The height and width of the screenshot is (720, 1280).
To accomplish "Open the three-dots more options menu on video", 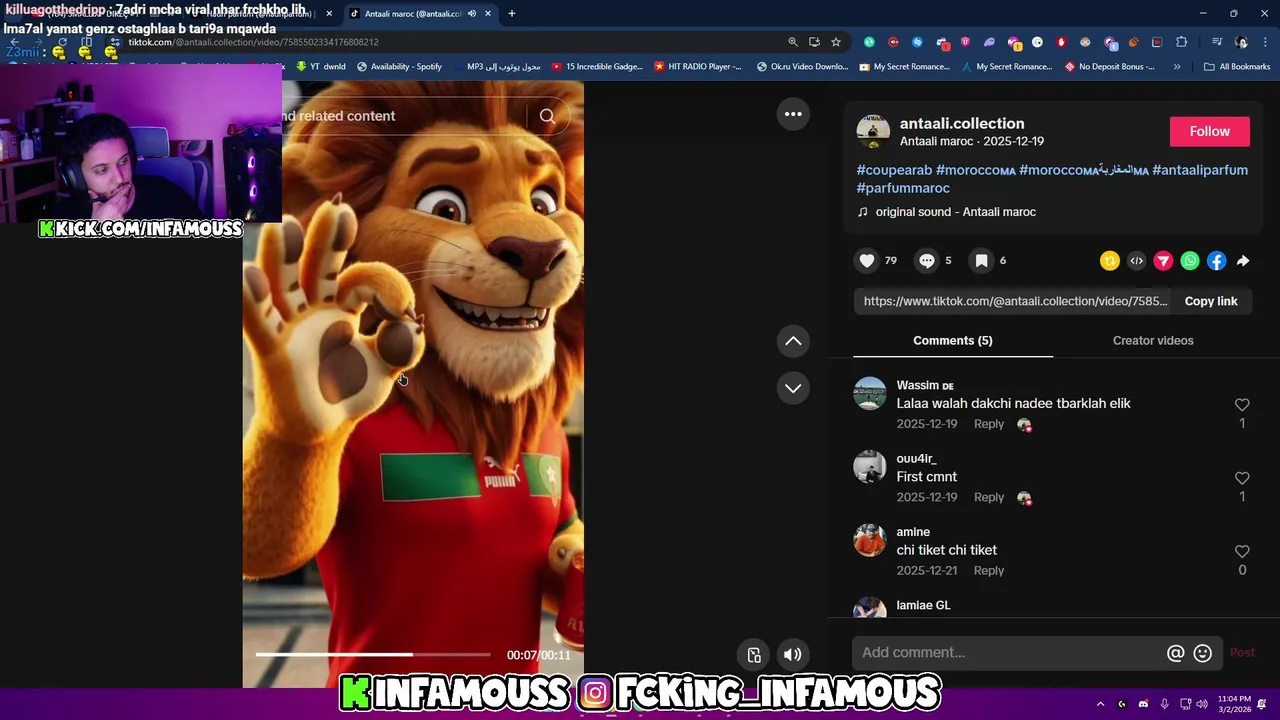I will (793, 114).
